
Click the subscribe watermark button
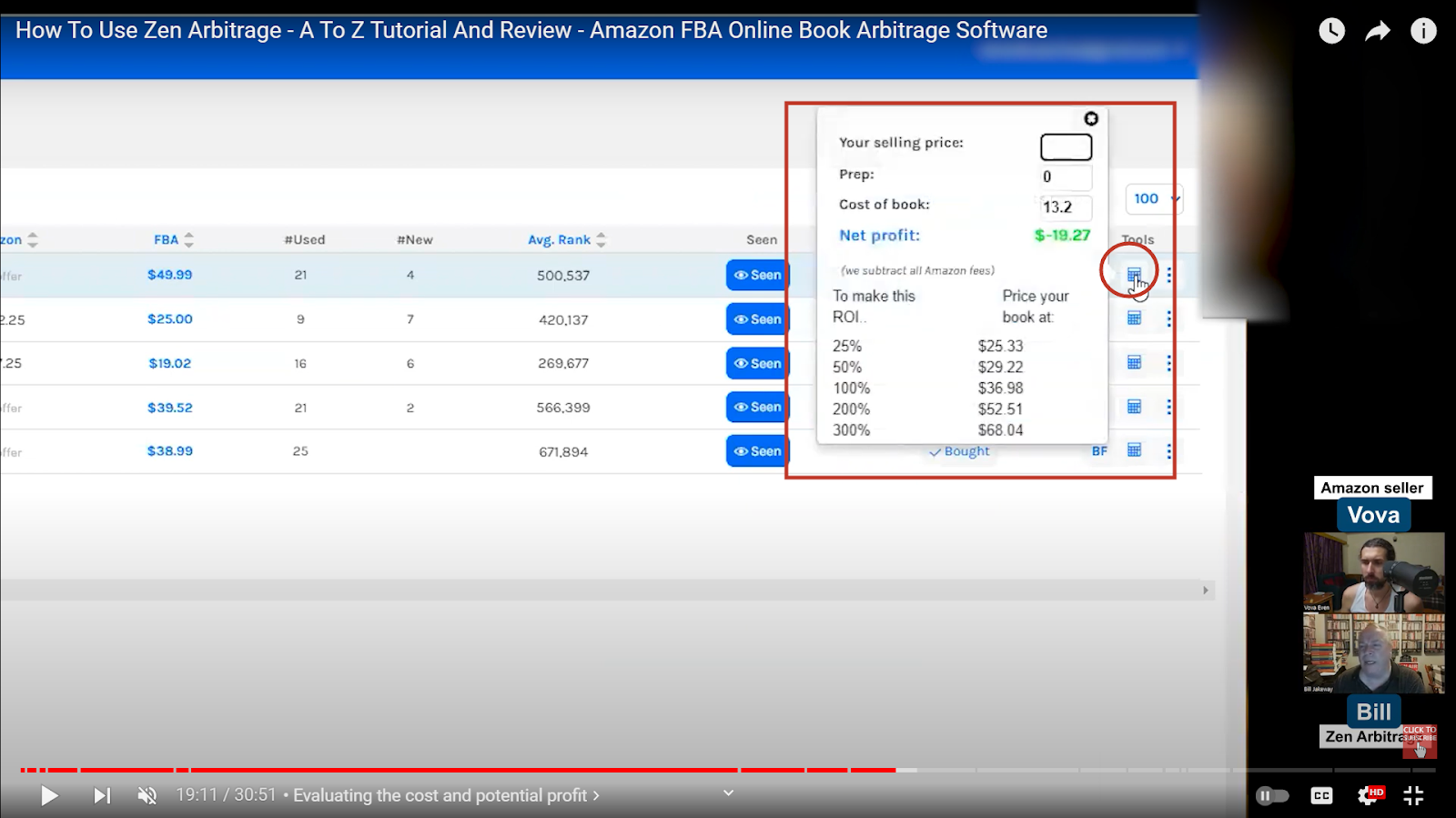(x=1420, y=742)
